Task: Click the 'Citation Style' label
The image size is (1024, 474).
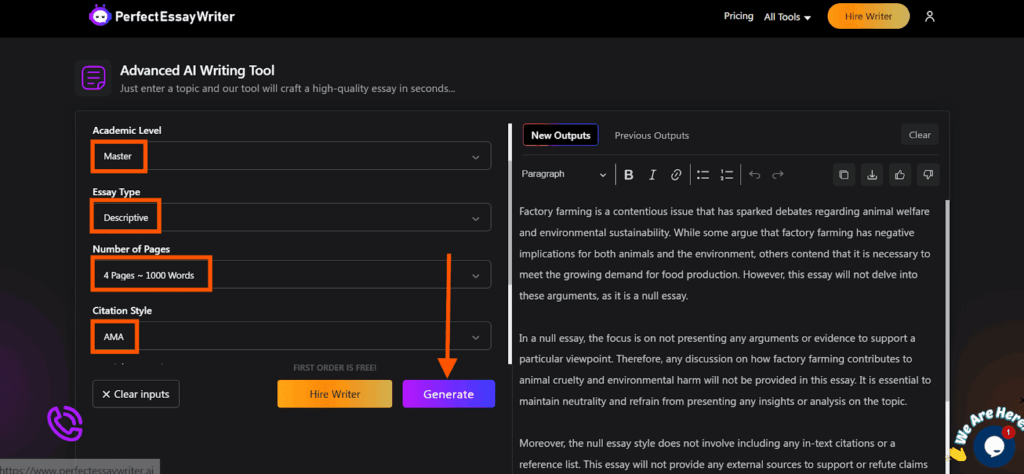Action: pos(121,311)
